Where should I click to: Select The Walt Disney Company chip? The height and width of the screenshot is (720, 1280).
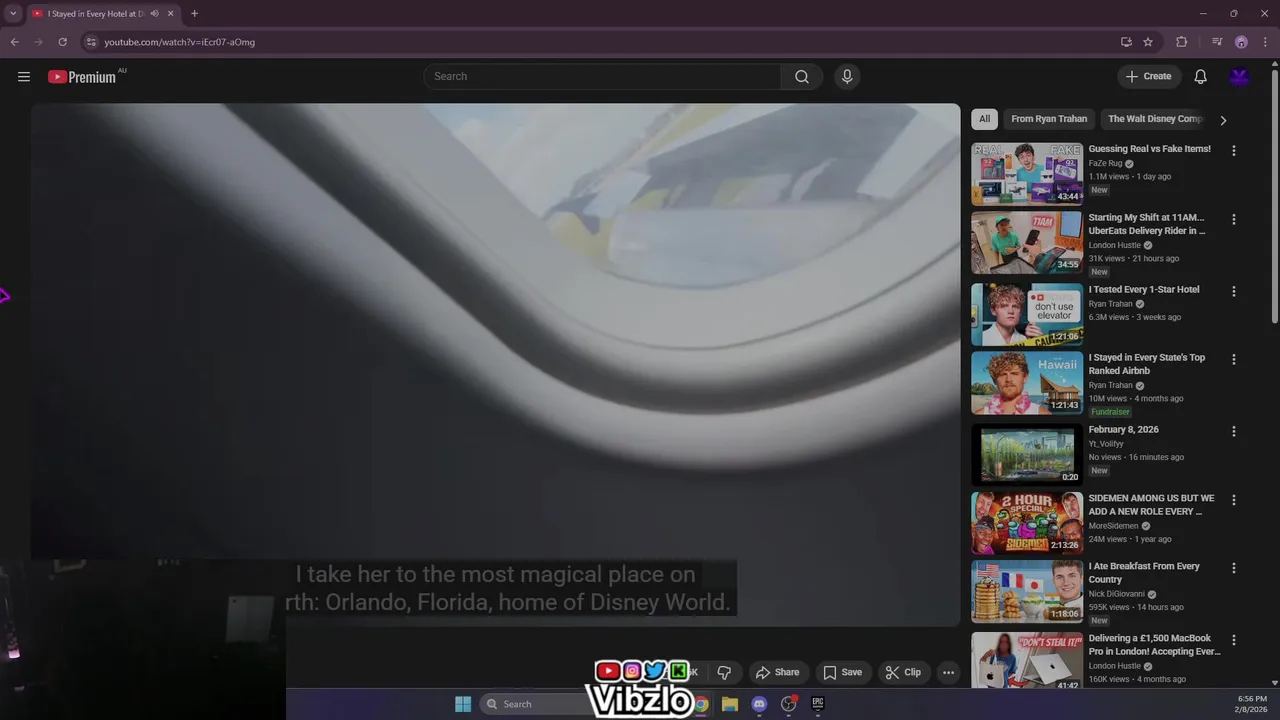point(1154,119)
